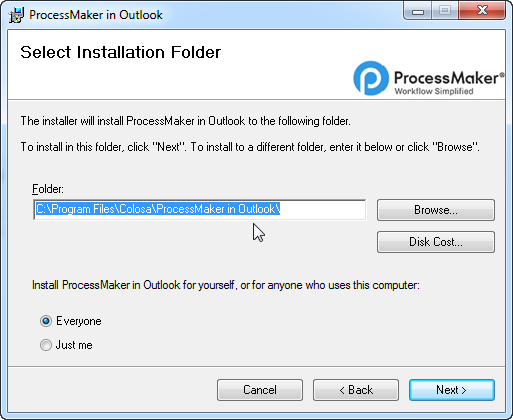Click the Select Installation Folder heading
The width and height of the screenshot is (513, 420).
tap(120, 52)
